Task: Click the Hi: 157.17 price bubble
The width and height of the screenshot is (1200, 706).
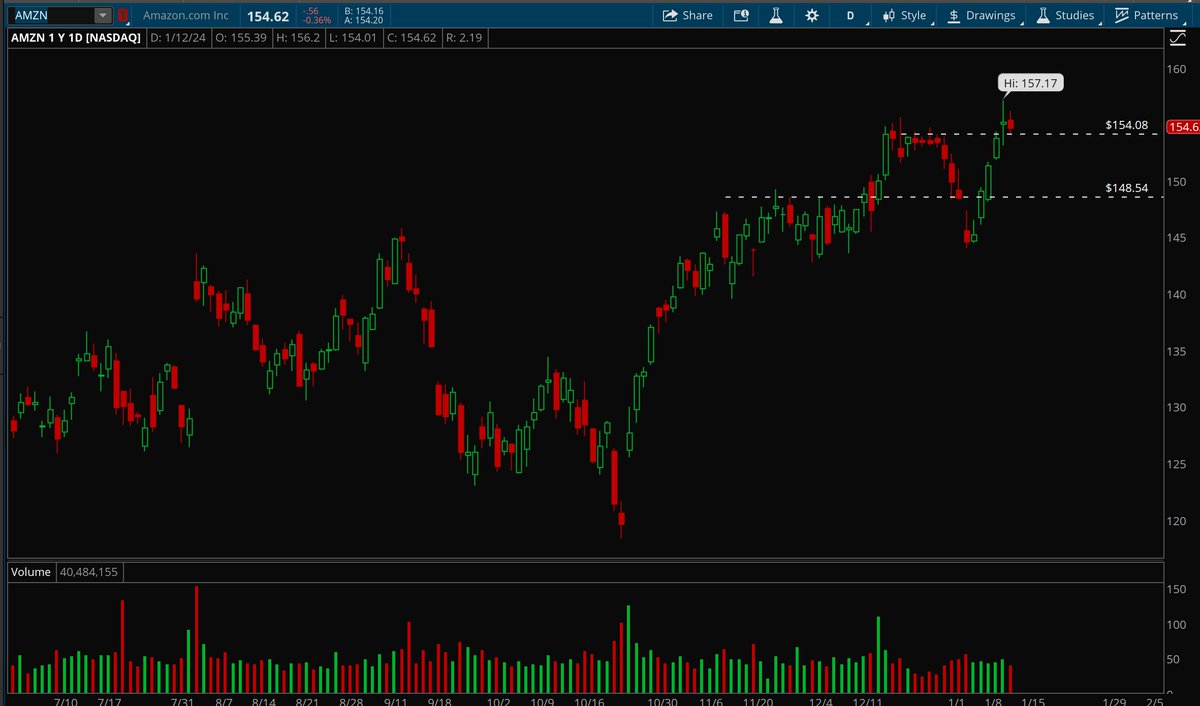Action: click(x=1030, y=84)
